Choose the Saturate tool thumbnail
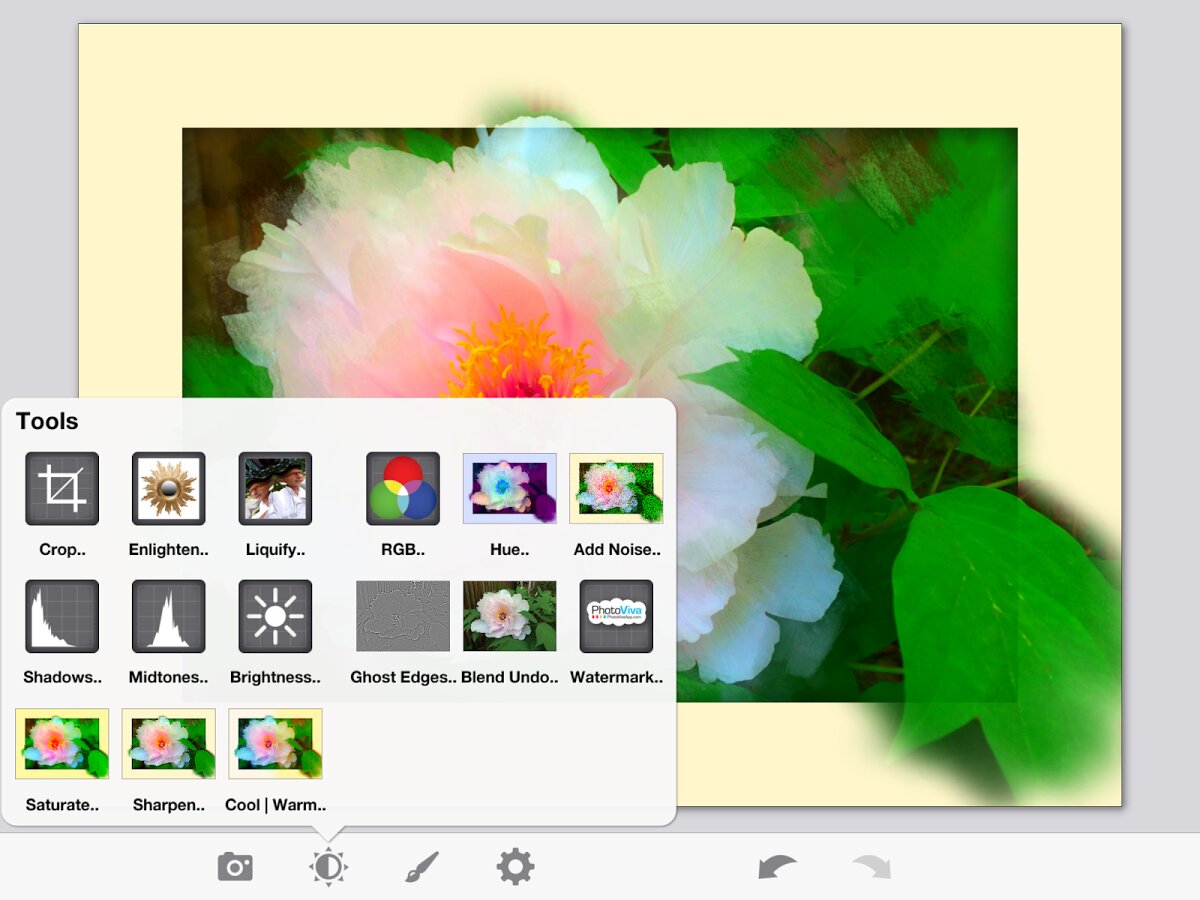This screenshot has height=900, width=1200. click(x=62, y=744)
